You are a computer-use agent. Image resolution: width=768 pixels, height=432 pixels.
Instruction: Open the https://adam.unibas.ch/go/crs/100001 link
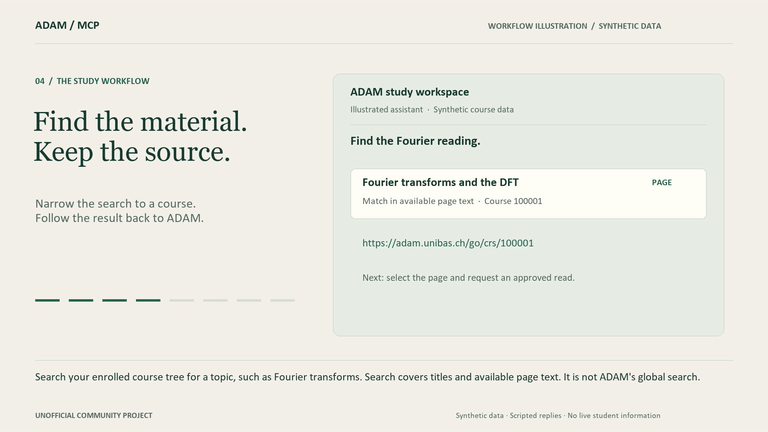pyautogui.click(x=448, y=243)
